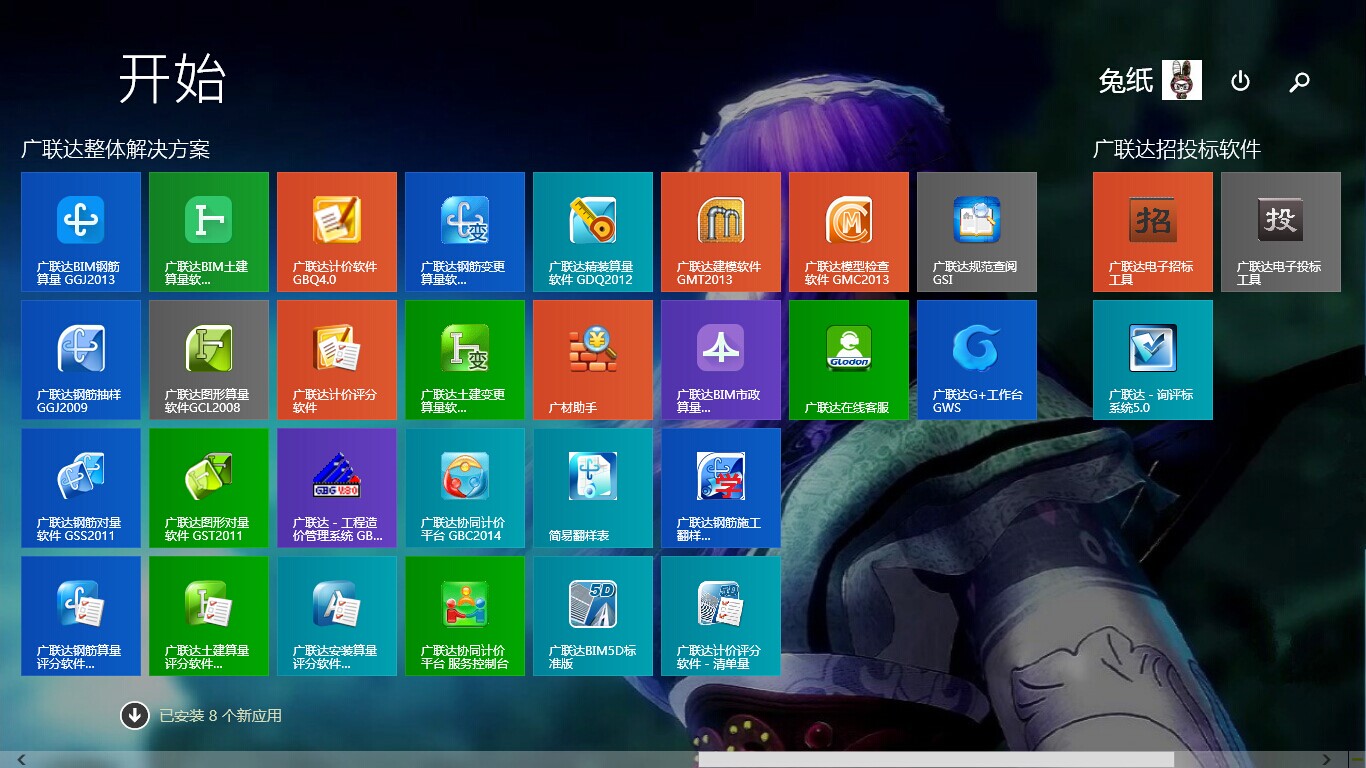Open 广材助手 tile
Image resolution: width=1366 pixels, height=768 pixels.
coord(593,360)
